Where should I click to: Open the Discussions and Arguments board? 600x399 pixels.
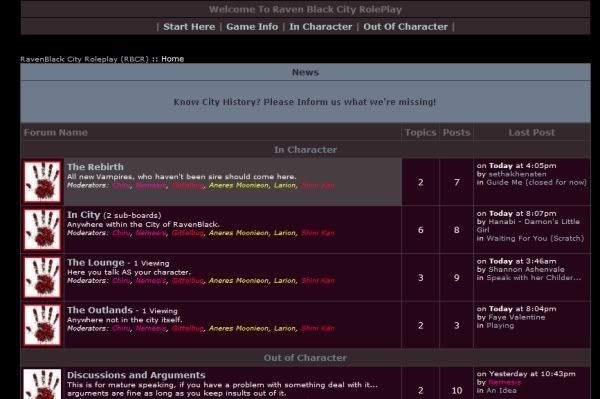click(136, 375)
